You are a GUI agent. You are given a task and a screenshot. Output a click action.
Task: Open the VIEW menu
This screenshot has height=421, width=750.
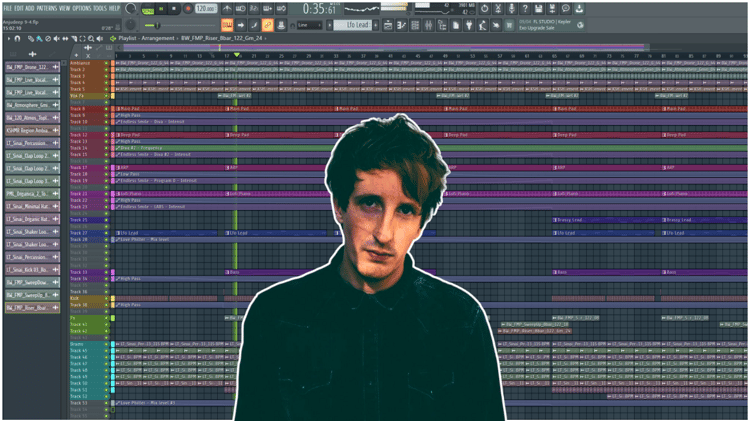click(64, 8)
